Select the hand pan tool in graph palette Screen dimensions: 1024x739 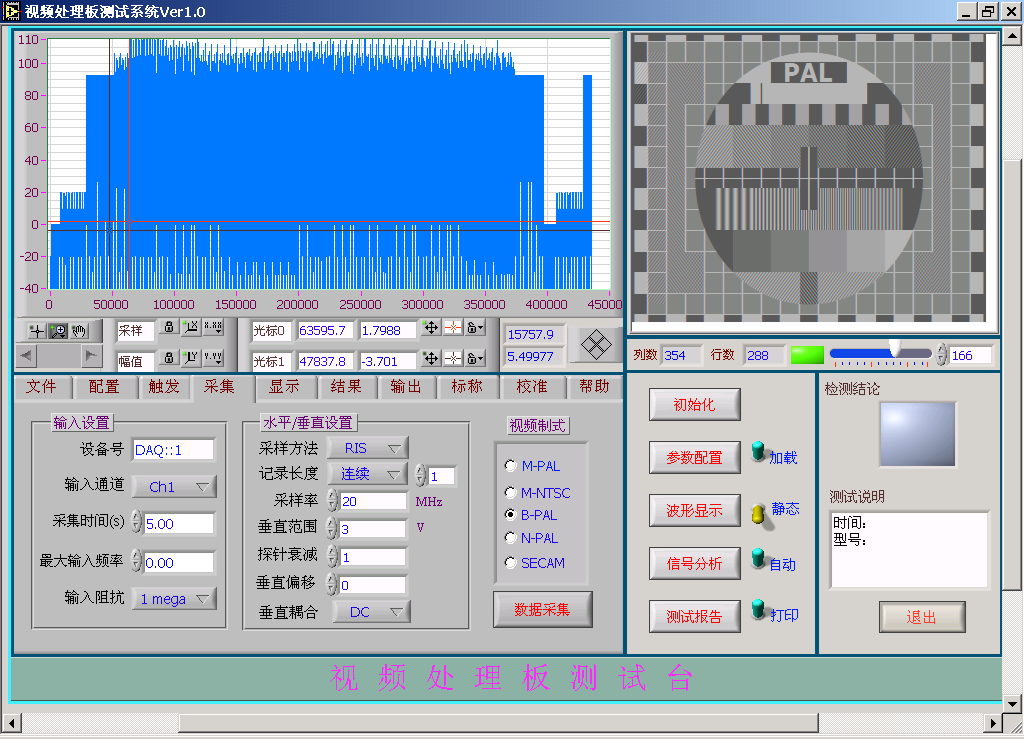tap(79, 330)
